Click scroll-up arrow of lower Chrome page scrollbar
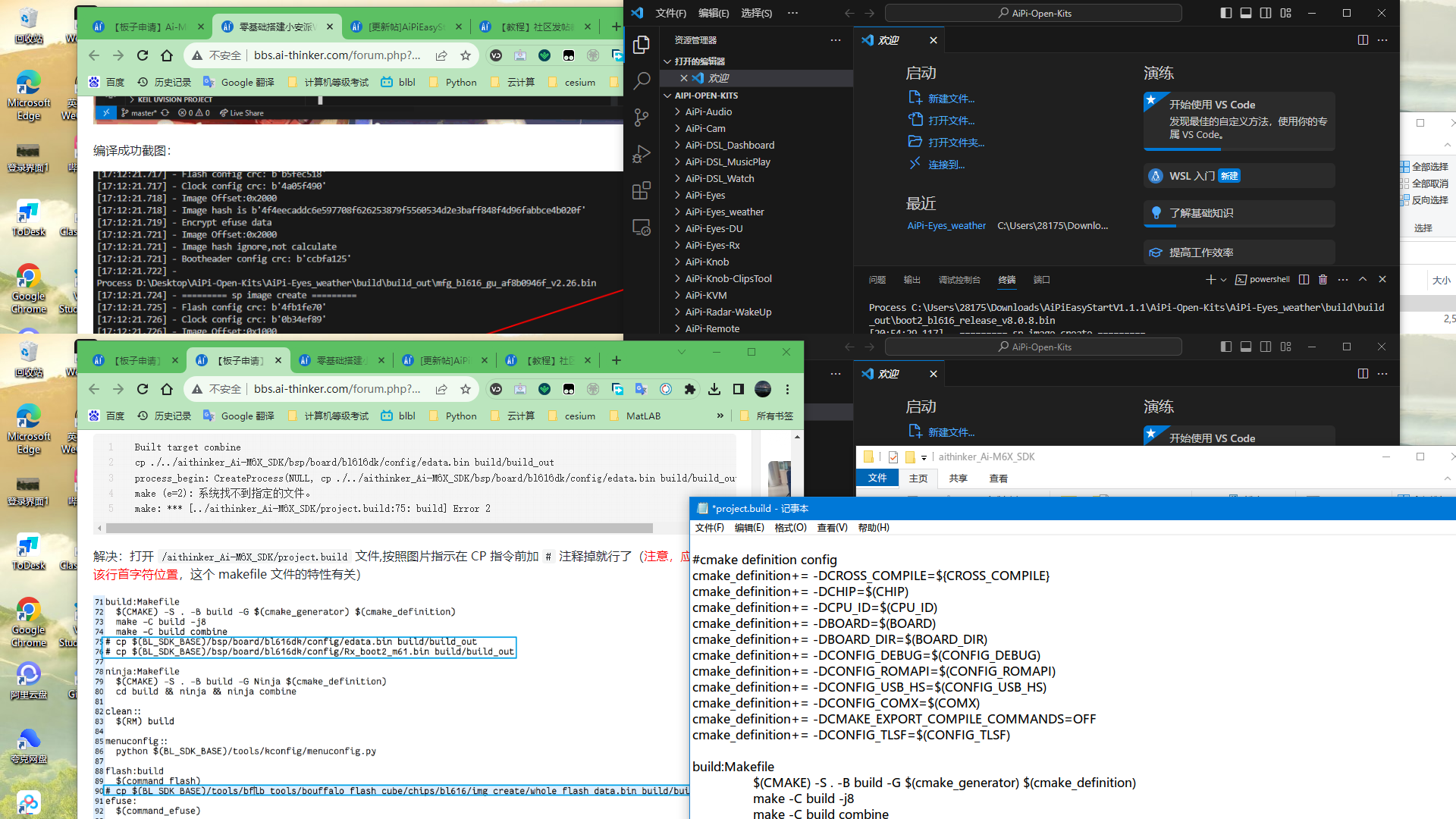The height and width of the screenshot is (819, 1456). [797, 438]
